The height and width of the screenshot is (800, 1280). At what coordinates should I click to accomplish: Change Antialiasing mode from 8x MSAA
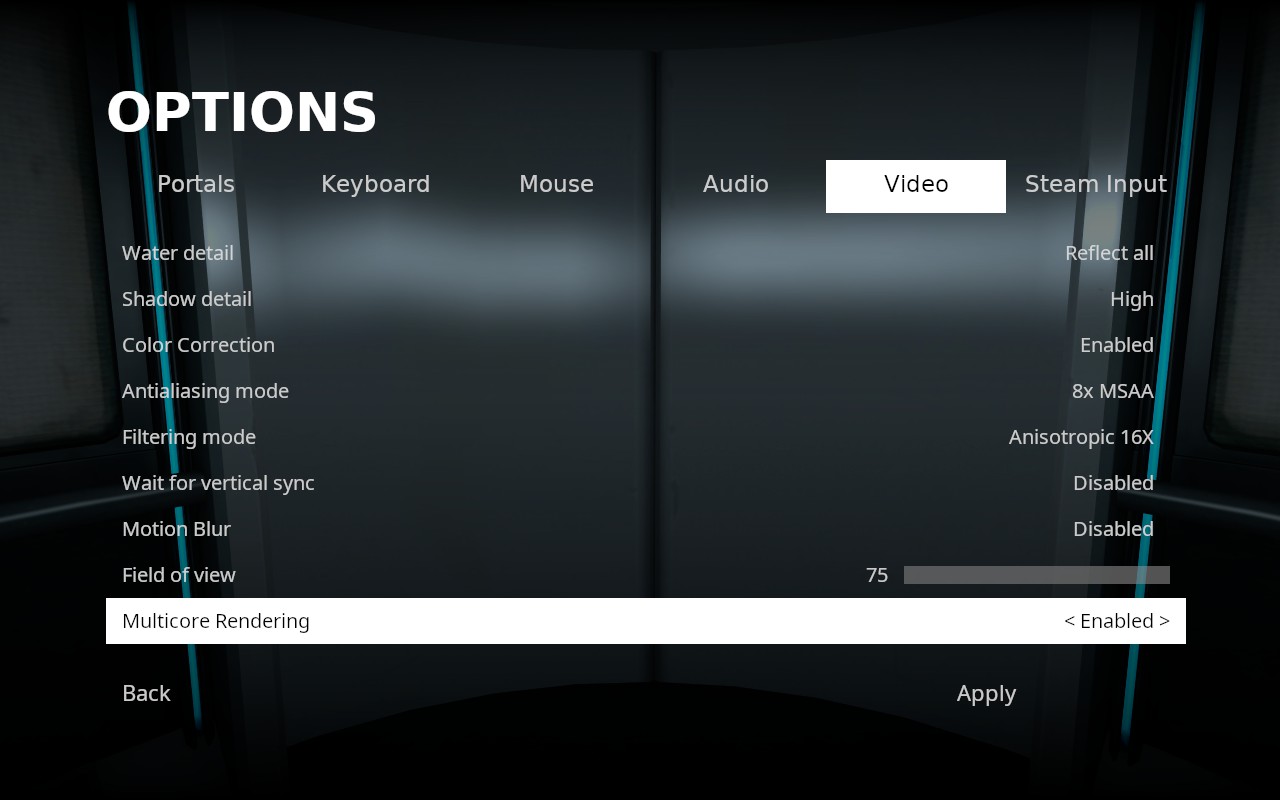1112,391
